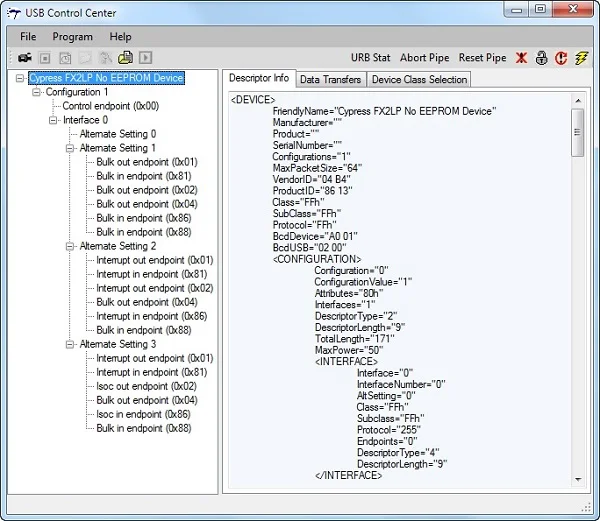Viewport: 600px width, 521px height.
Task: Maximize the USB Control Center window
Action: coord(540,9)
